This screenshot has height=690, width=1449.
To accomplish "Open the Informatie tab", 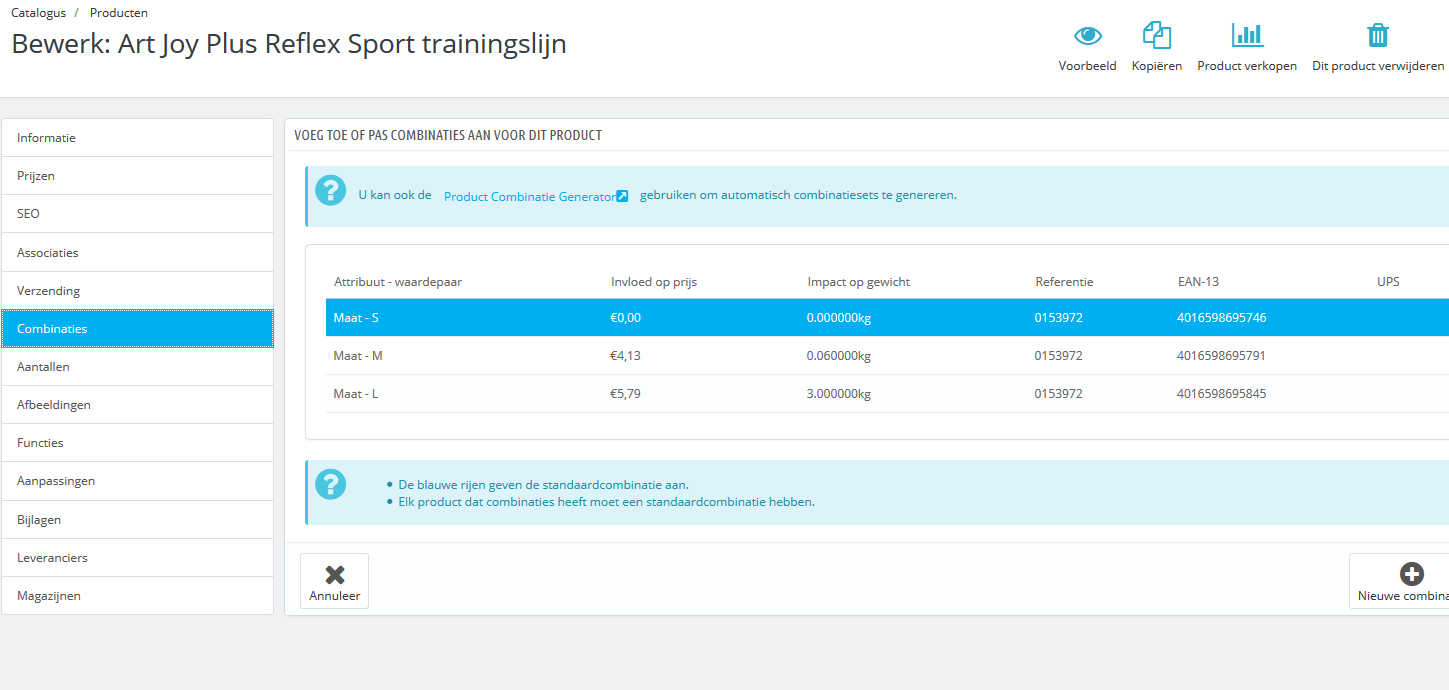I will coord(137,138).
